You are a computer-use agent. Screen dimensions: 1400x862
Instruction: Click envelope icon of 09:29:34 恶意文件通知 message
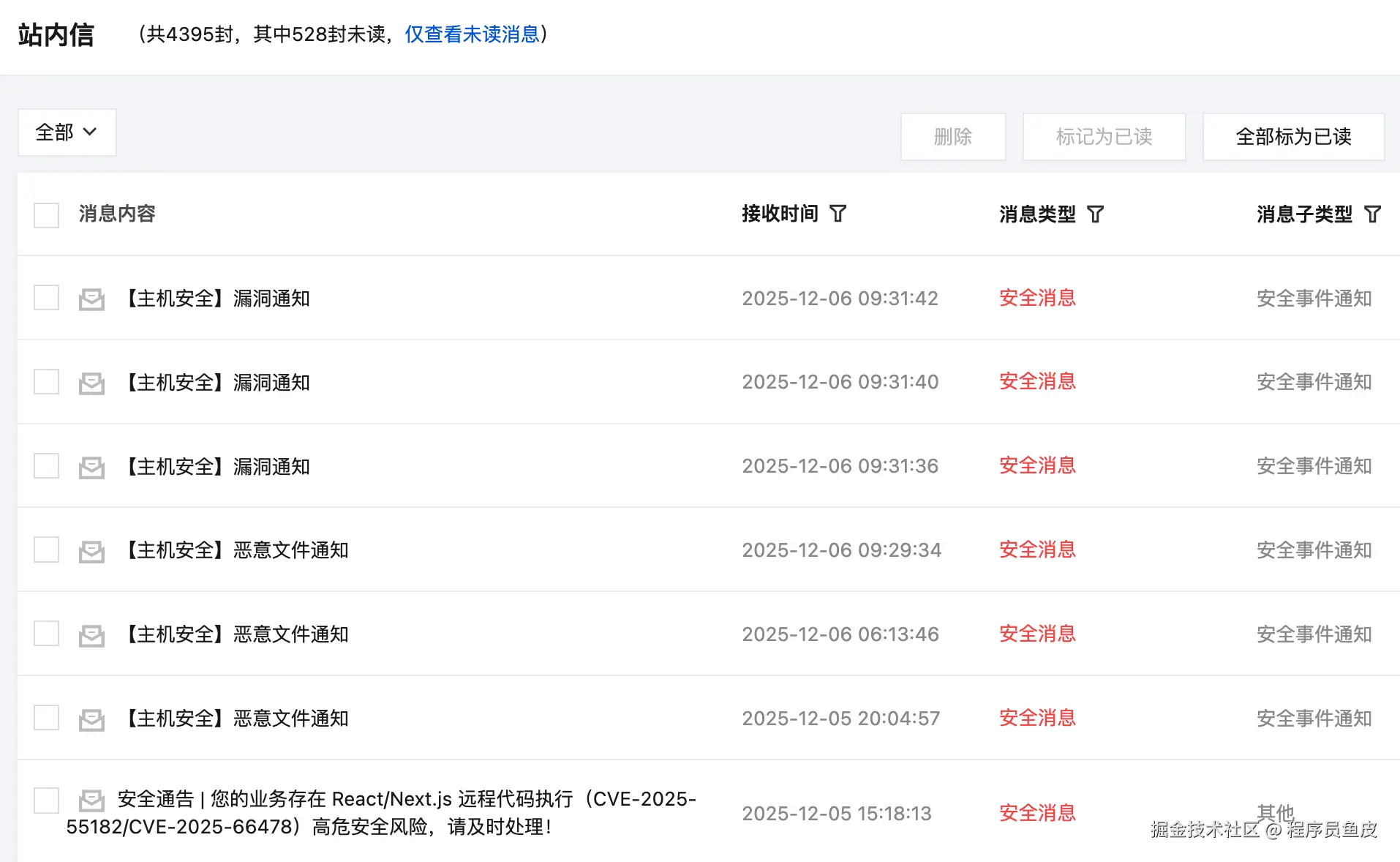point(91,551)
